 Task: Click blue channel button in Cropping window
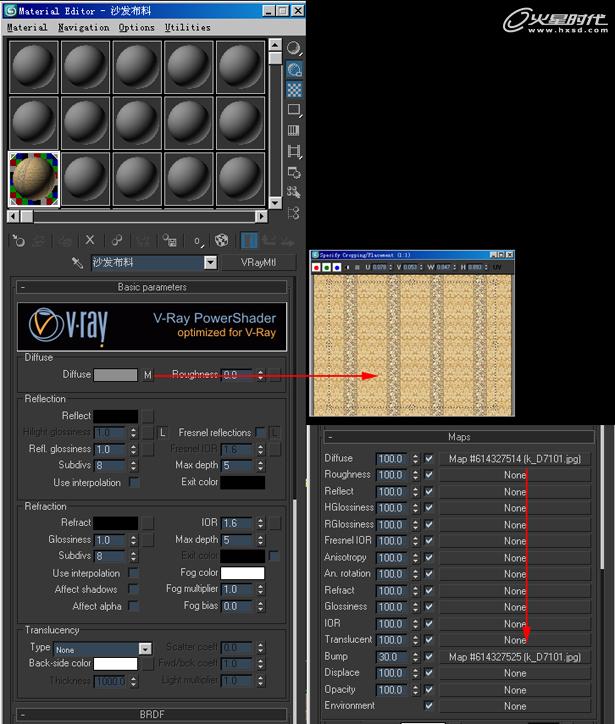[337, 267]
